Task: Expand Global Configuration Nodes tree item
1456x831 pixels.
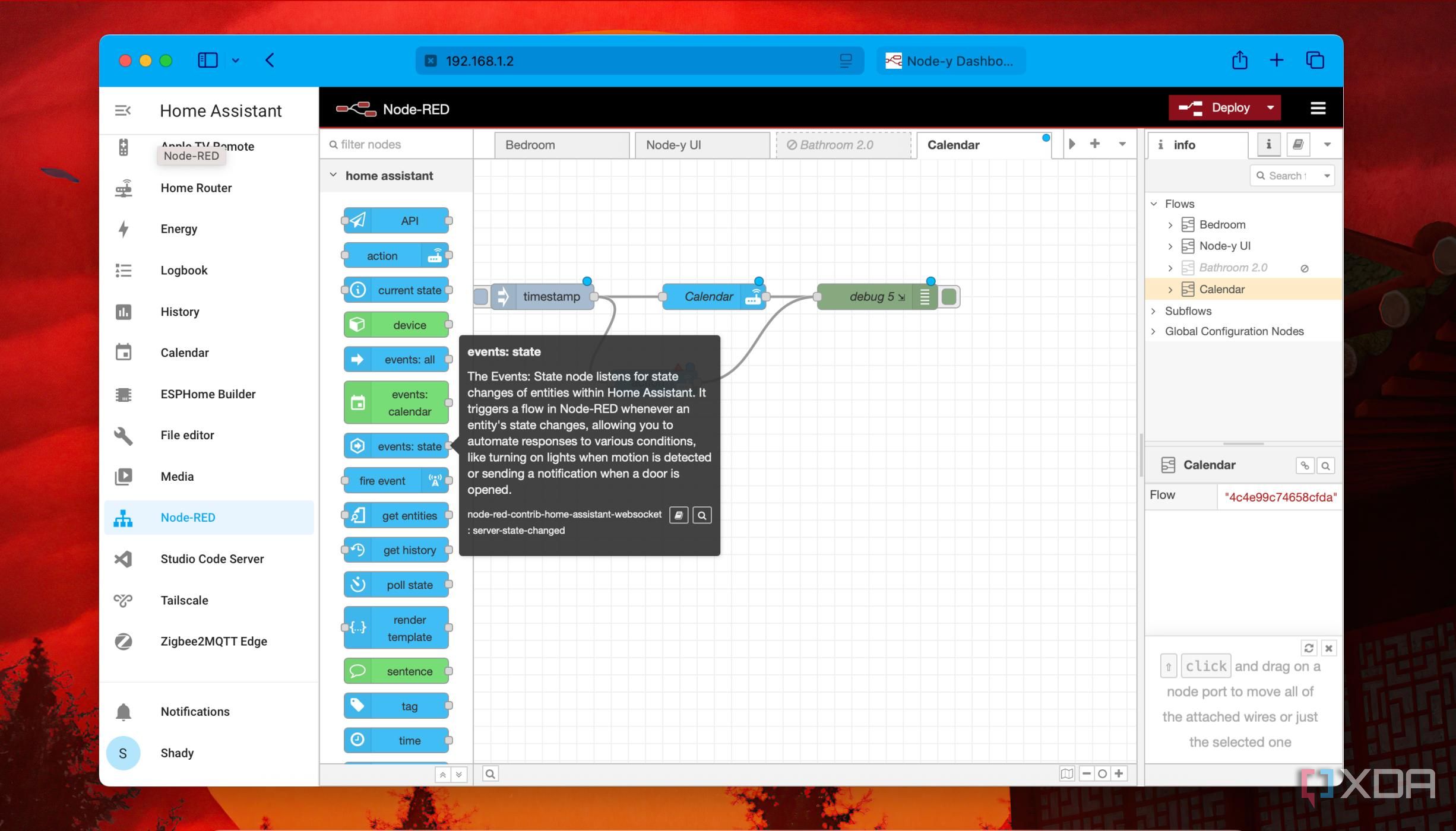Action: 1153,331
